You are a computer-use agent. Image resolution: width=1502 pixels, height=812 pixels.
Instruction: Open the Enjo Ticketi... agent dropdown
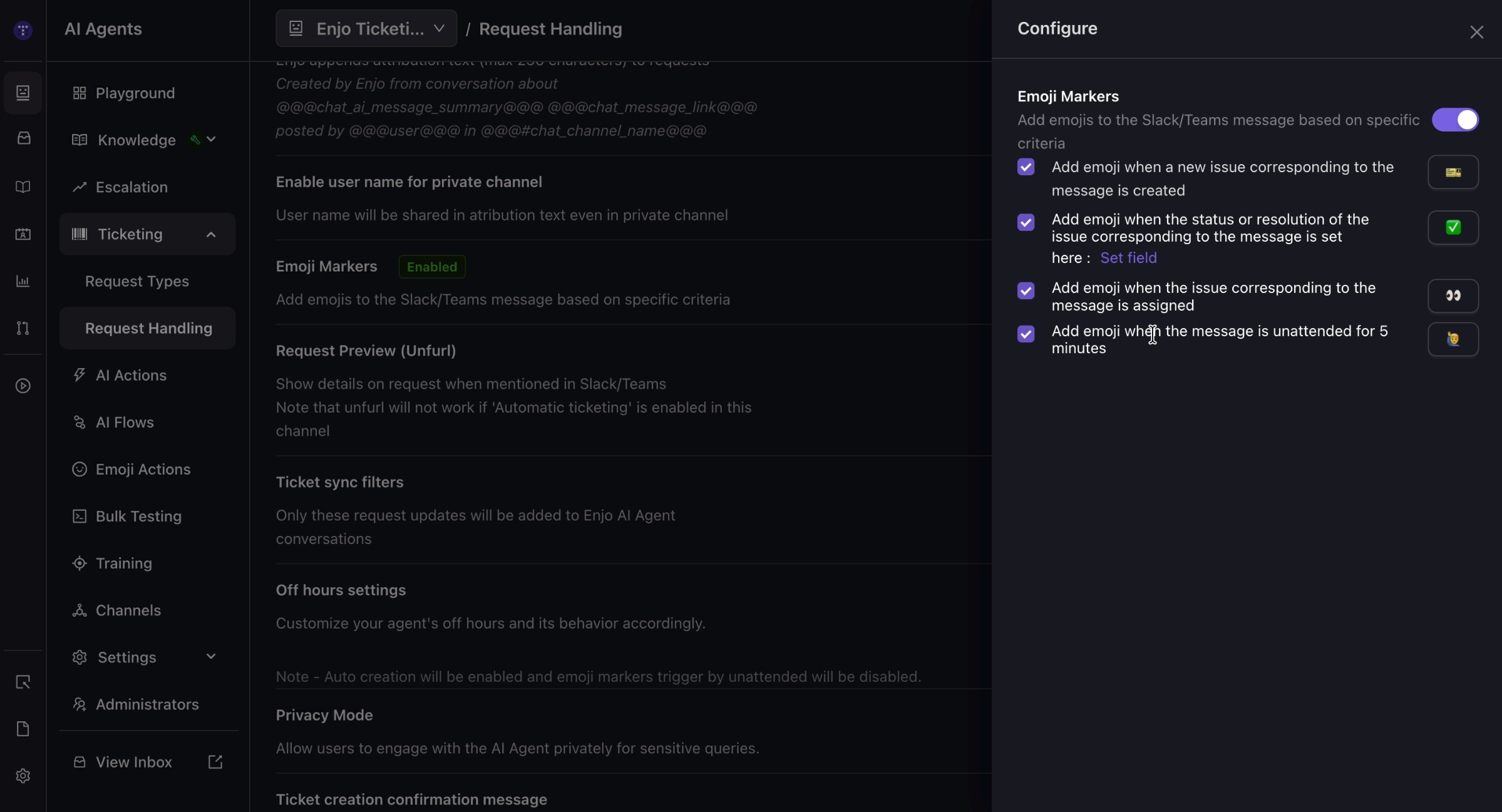point(366,29)
